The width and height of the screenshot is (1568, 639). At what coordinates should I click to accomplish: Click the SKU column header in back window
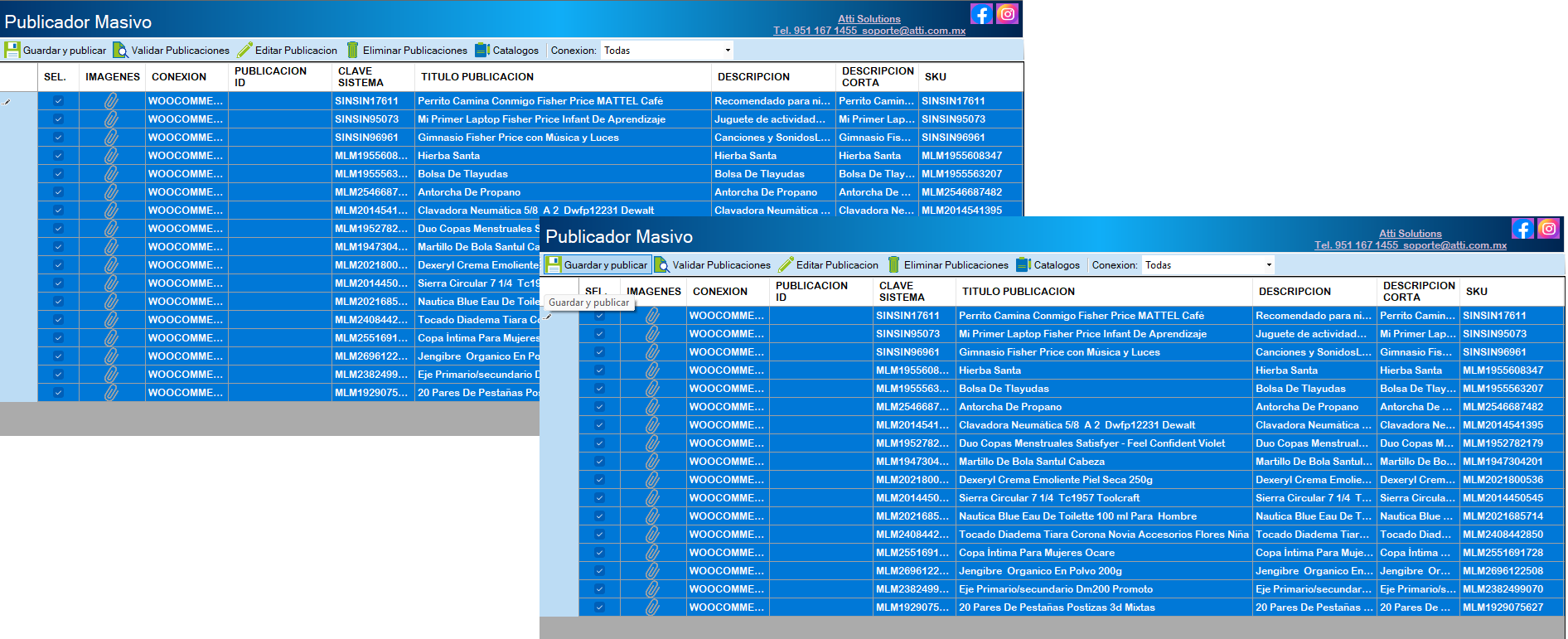coord(936,77)
